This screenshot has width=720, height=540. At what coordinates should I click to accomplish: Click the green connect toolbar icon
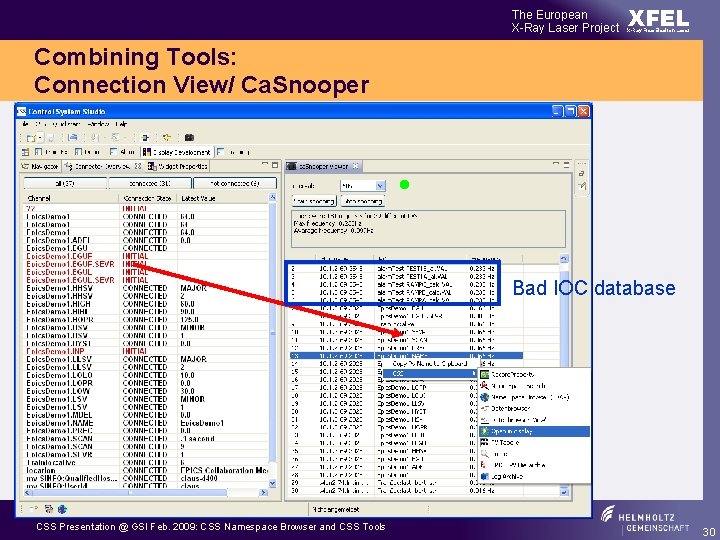(x=145, y=137)
